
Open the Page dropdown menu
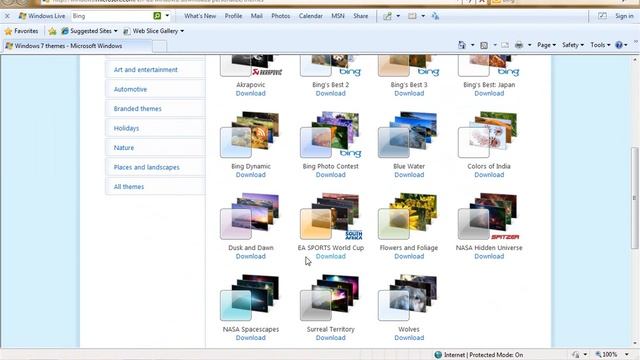[x=546, y=45]
